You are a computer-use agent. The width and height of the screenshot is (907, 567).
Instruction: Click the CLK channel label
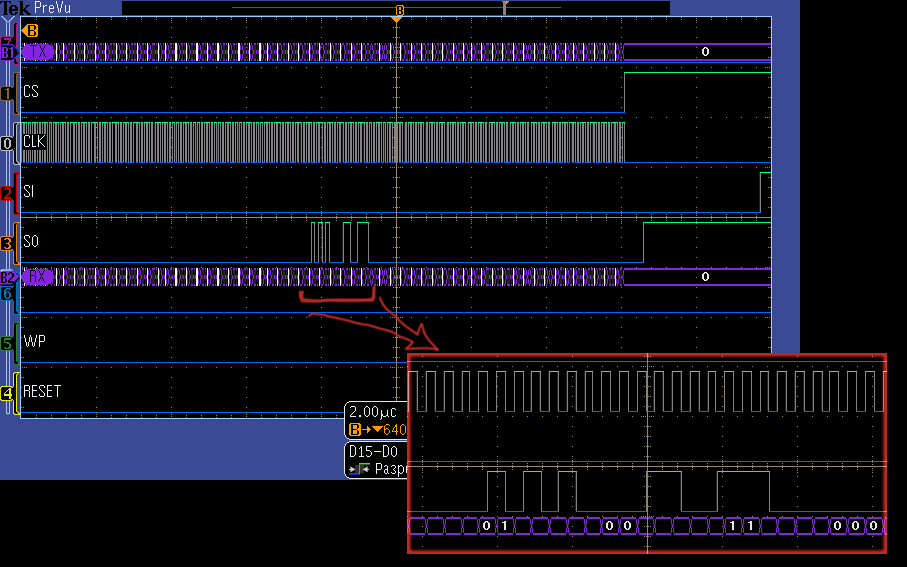click(34, 141)
